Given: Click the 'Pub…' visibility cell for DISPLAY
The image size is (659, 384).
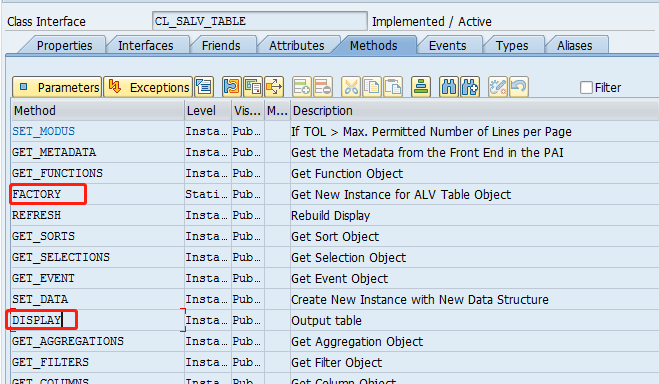Looking at the screenshot, I should pyautogui.click(x=248, y=320).
